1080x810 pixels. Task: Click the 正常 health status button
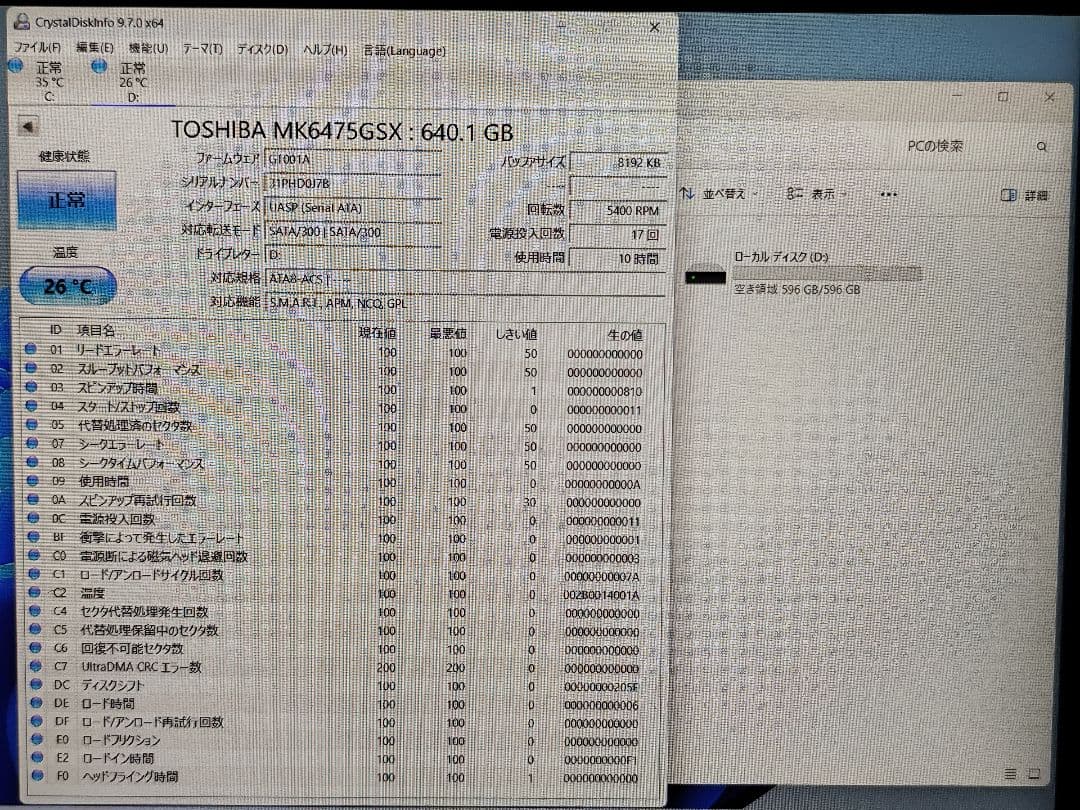point(64,200)
